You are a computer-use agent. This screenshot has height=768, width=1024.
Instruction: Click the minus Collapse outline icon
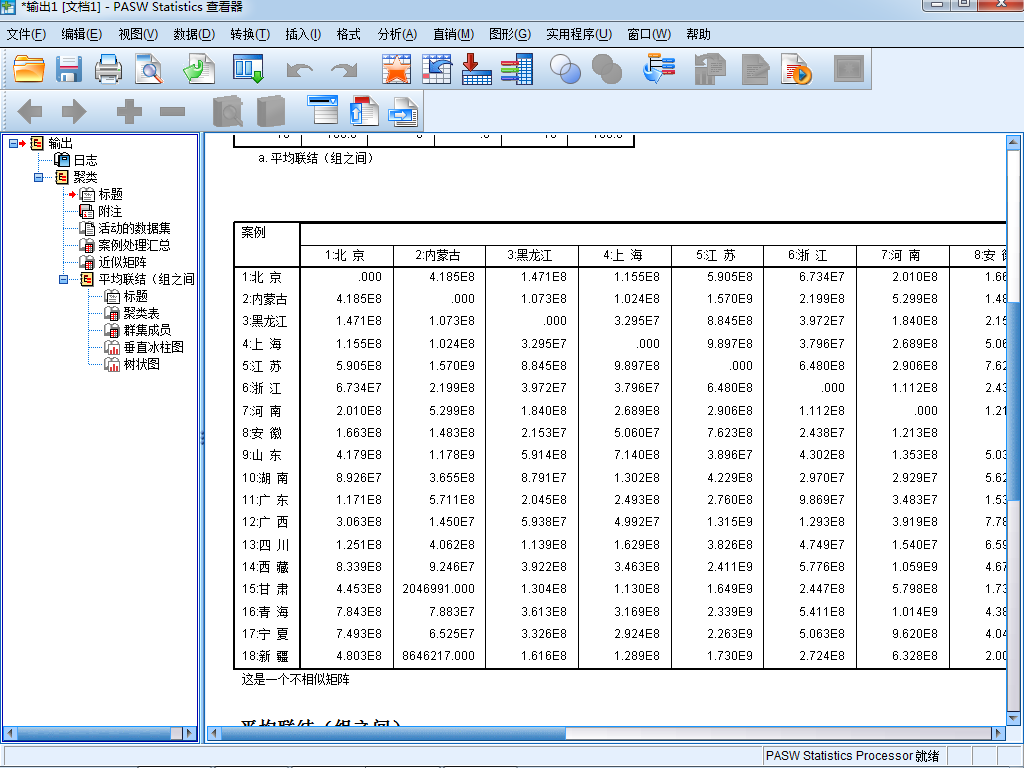point(172,112)
